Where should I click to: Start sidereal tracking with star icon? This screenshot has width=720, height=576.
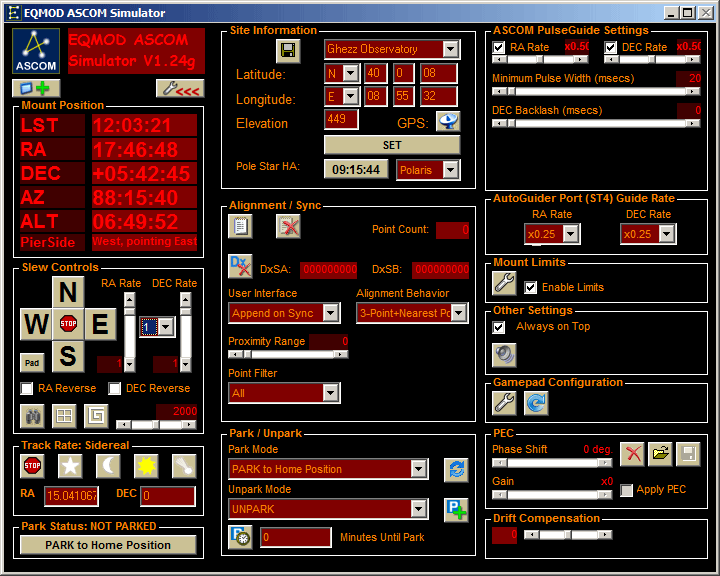(70, 466)
